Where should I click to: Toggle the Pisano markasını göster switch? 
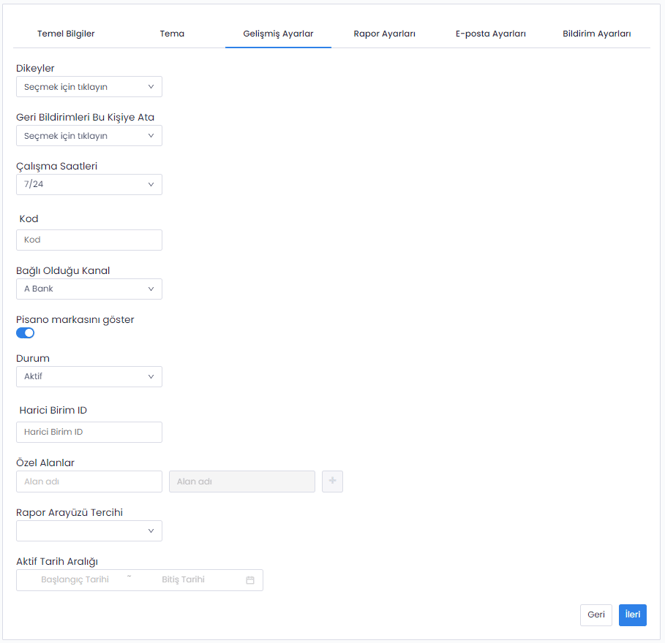[26, 333]
